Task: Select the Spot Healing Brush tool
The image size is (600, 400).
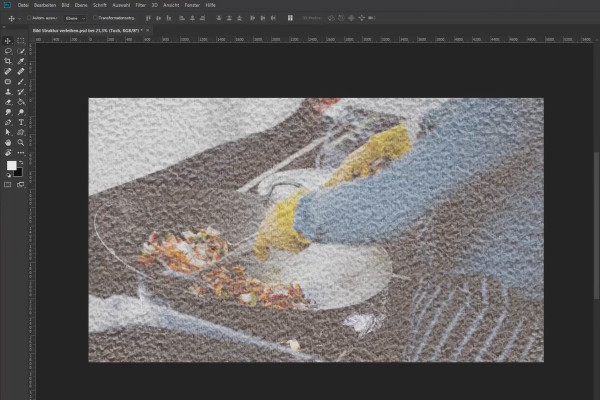Action: coord(8,72)
